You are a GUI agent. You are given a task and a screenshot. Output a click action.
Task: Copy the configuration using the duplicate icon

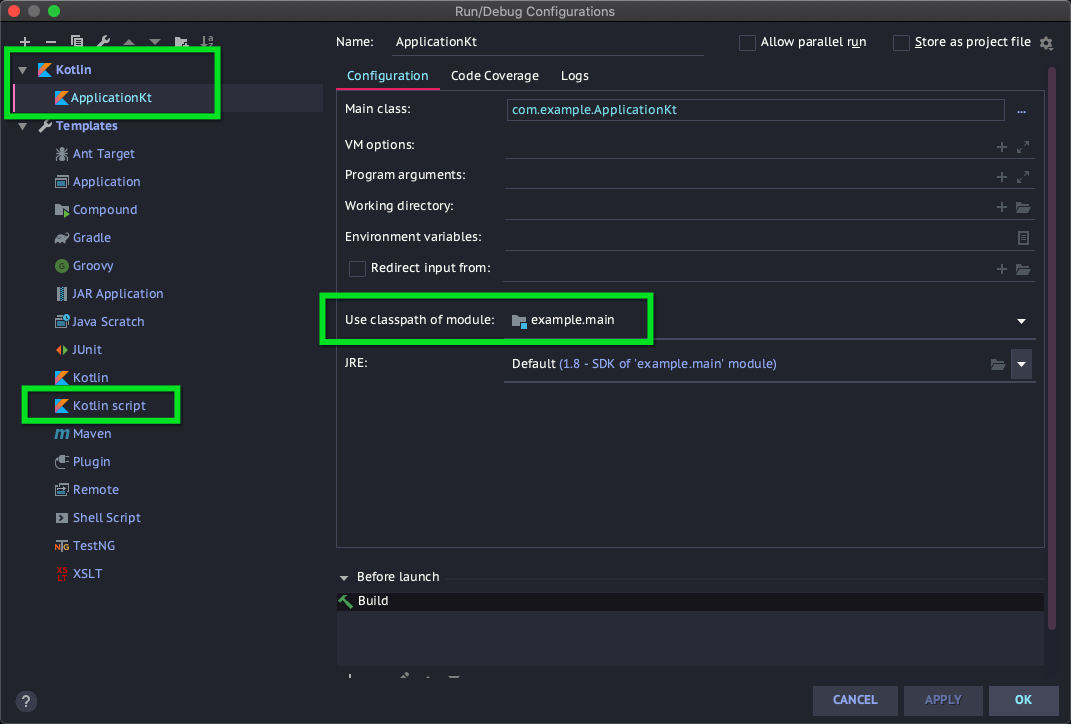point(77,42)
